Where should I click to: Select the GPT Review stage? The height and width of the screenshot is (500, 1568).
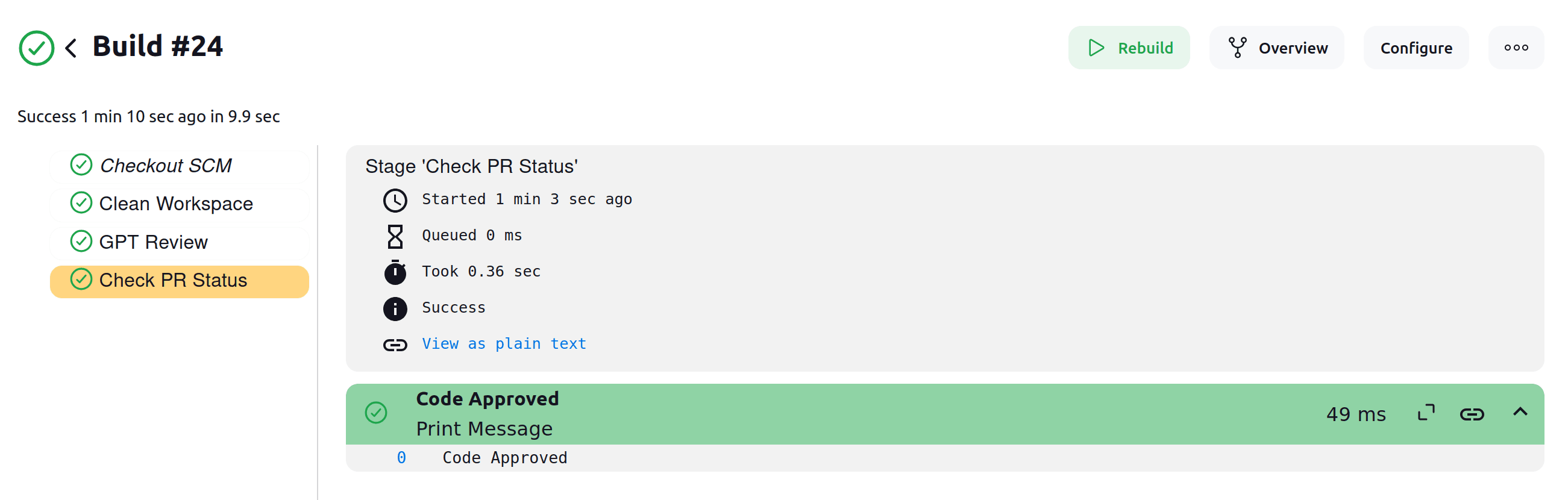[180, 242]
